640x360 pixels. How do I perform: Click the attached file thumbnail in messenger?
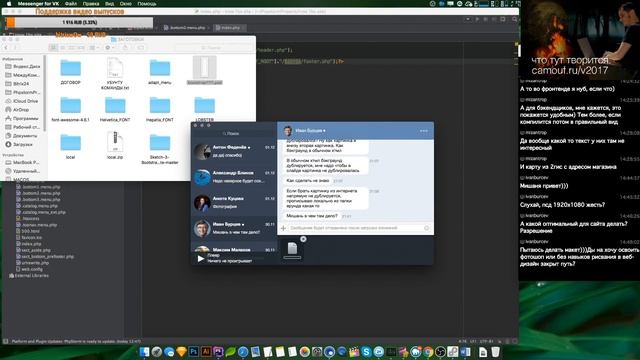292,249
